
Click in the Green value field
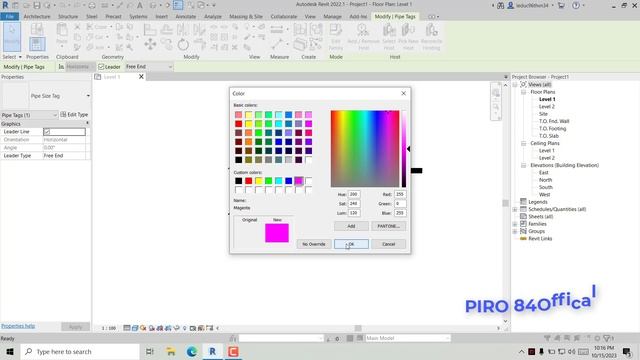pyautogui.click(x=400, y=204)
